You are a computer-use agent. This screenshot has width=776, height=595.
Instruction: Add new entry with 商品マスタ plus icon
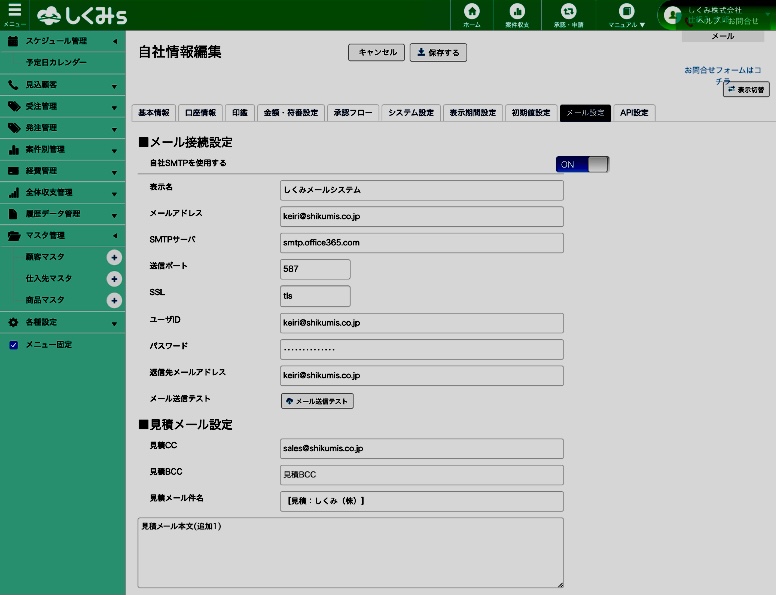(114, 300)
